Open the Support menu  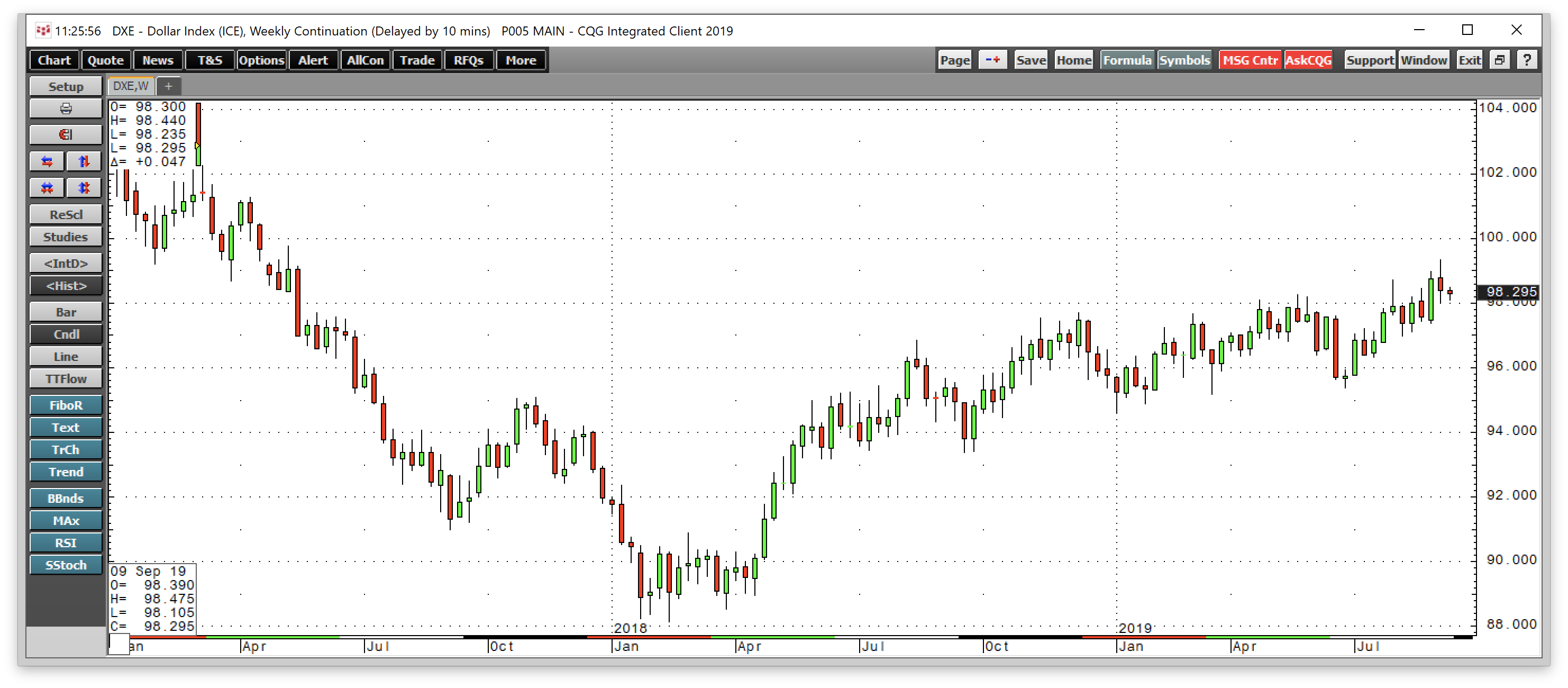1370,60
